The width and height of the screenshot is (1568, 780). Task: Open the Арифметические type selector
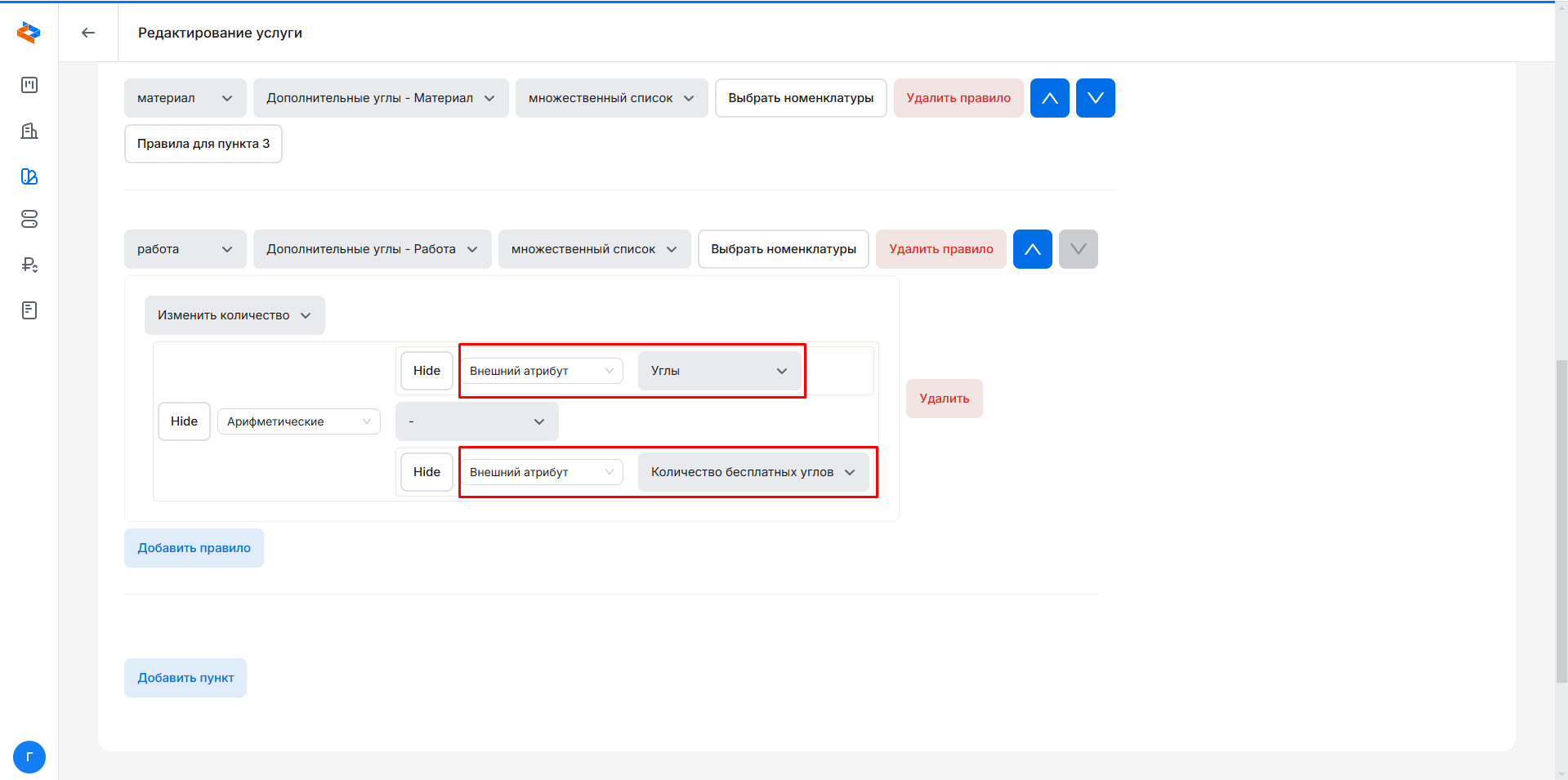[x=298, y=421]
